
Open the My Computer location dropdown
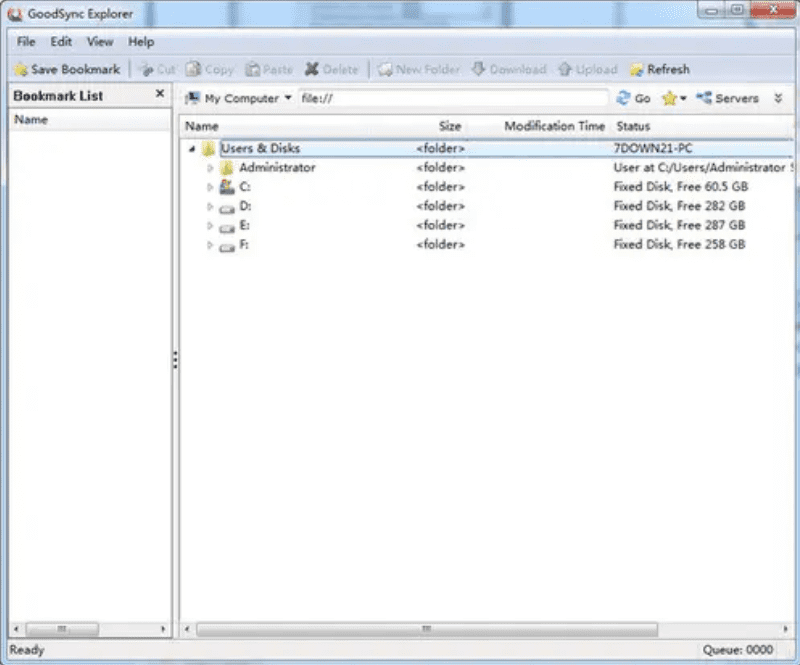point(288,97)
